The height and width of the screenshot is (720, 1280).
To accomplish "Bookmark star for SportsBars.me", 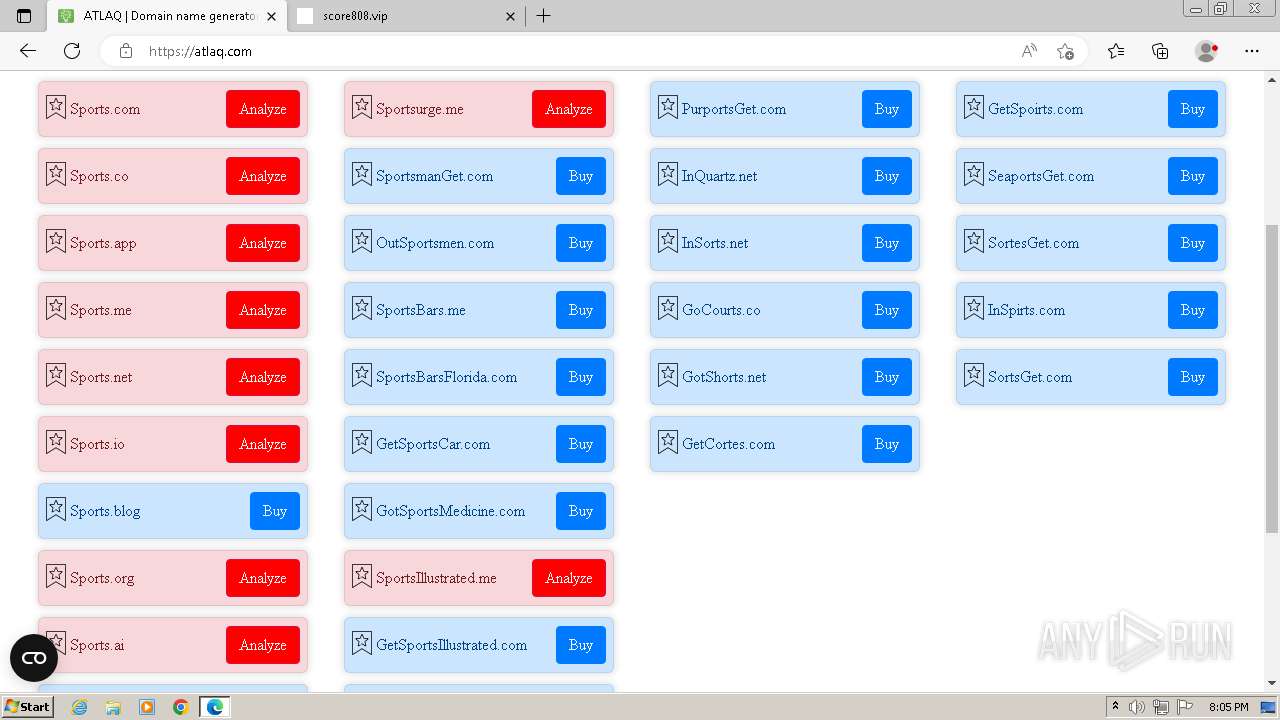I will [x=362, y=308].
